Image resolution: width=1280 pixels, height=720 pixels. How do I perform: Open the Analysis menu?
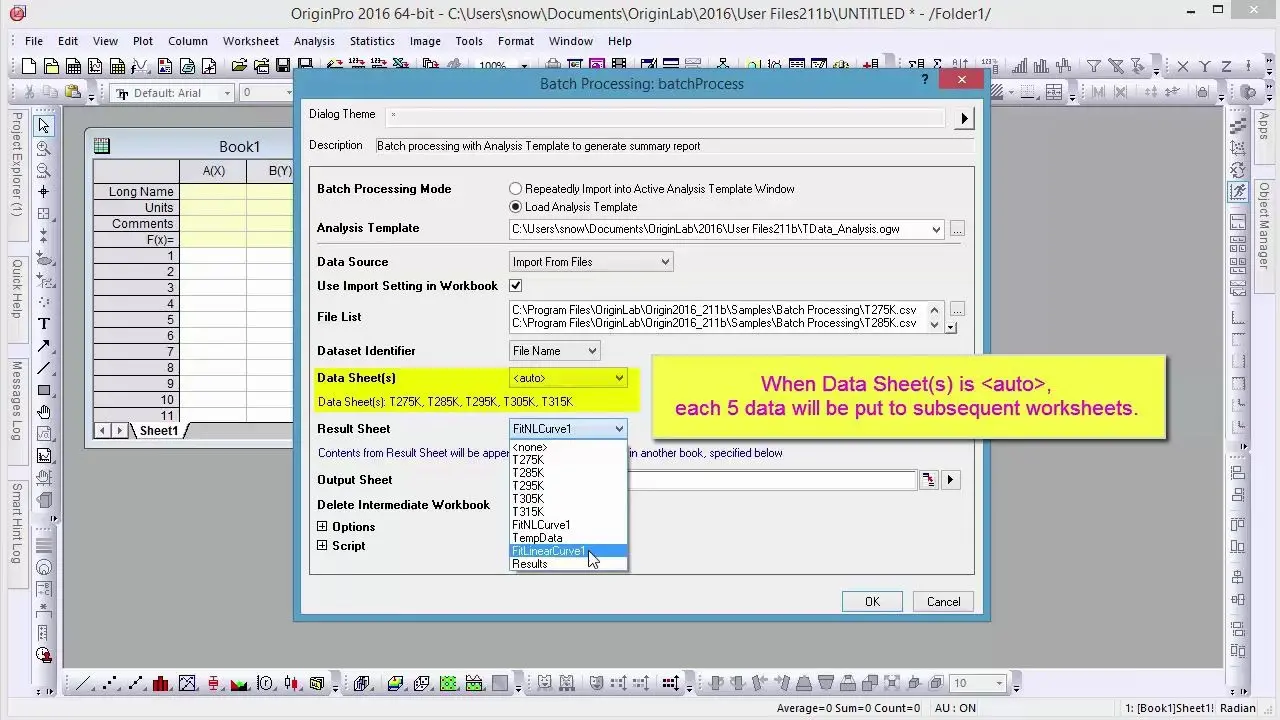click(x=314, y=41)
